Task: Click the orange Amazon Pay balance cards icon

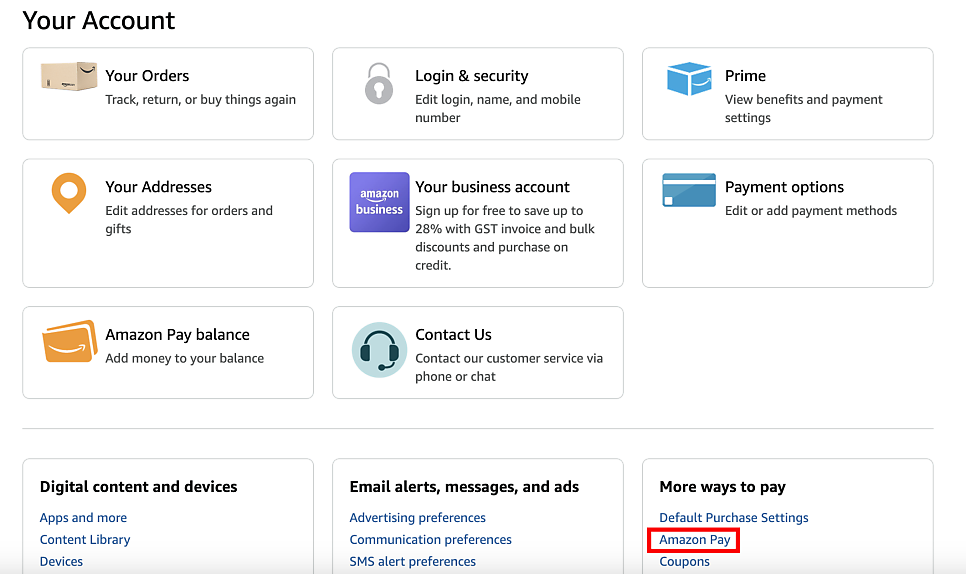Action: click(70, 341)
